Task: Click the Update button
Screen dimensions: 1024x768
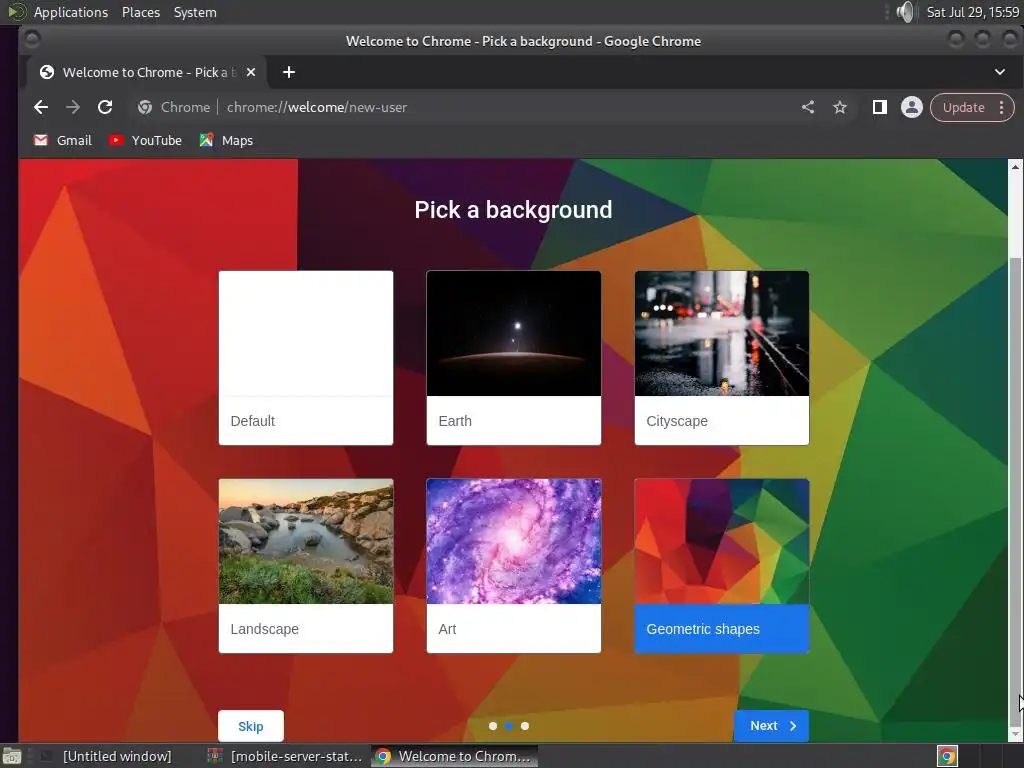Action: coord(964,107)
